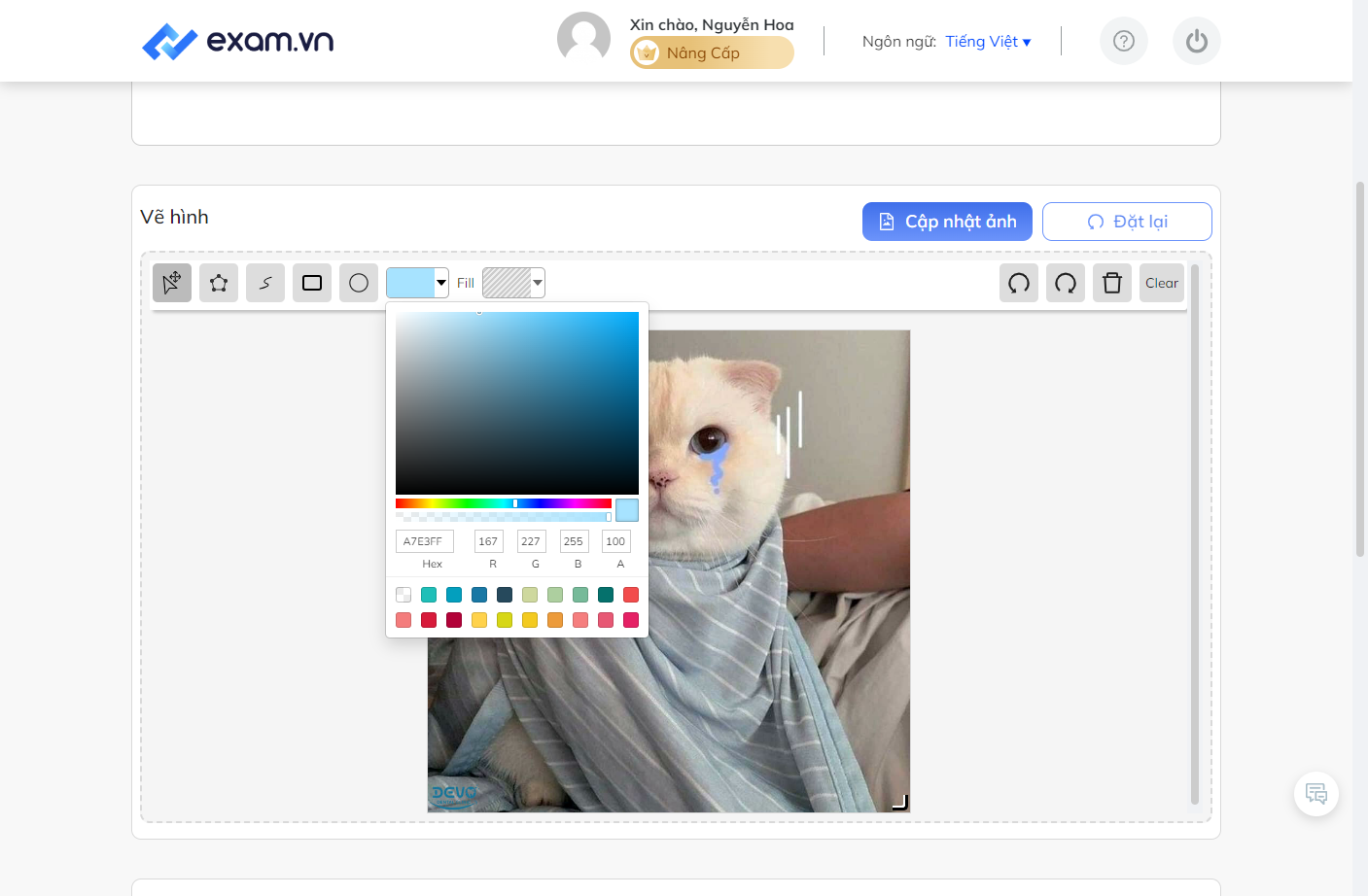Click the greeting Xin chào, Nguyễn Hoa
The image size is (1368, 896).
712,24
